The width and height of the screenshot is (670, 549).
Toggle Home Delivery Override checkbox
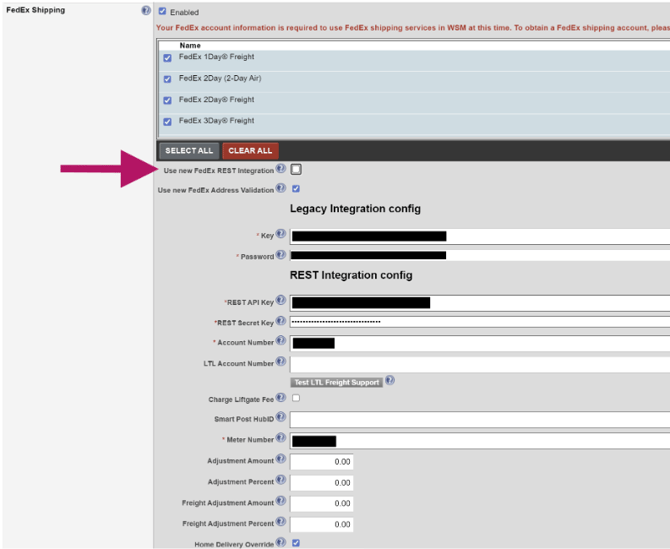tap(296, 543)
